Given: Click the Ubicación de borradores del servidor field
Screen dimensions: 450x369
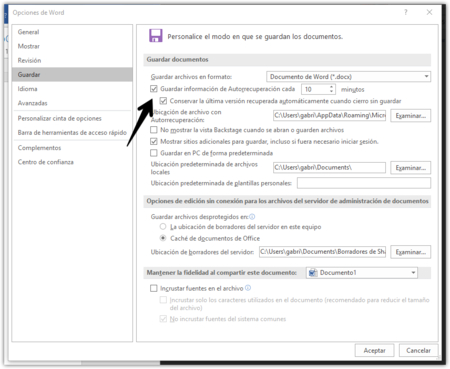Looking at the screenshot, I should [x=322, y=252].
